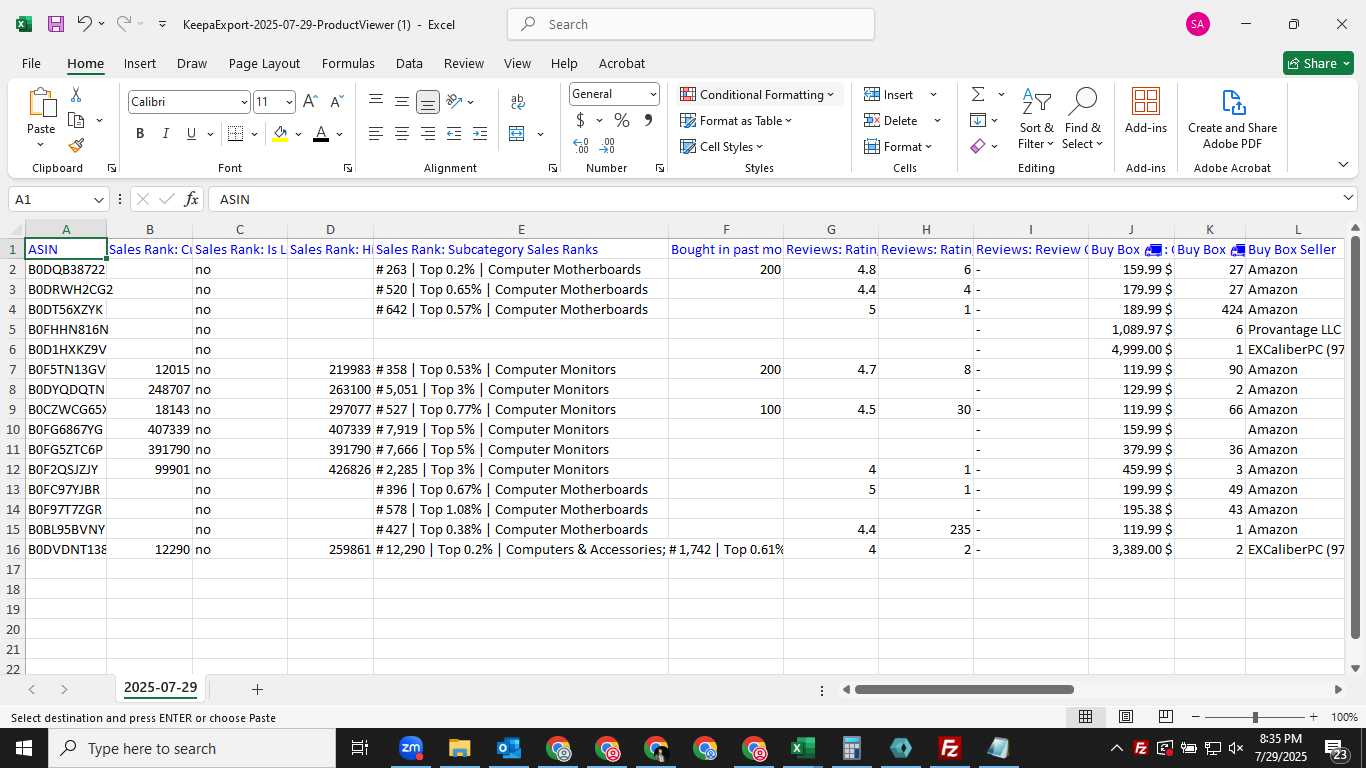Viewport: 1366px width, 768px height.
Task: Switch to the Data ribbon tab
Action: click(409, 63)
